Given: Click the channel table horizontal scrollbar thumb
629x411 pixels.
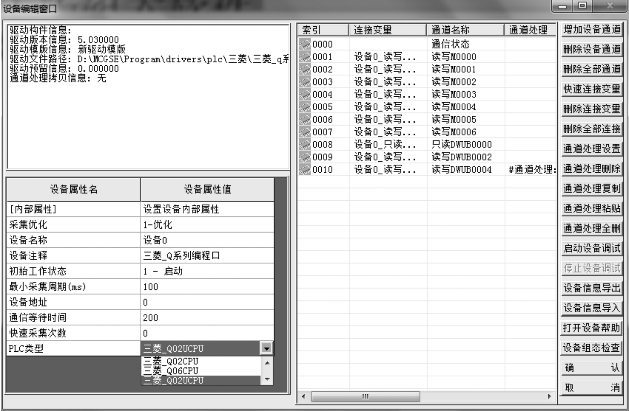Looking at the screenshot, I should pos(365,397).
